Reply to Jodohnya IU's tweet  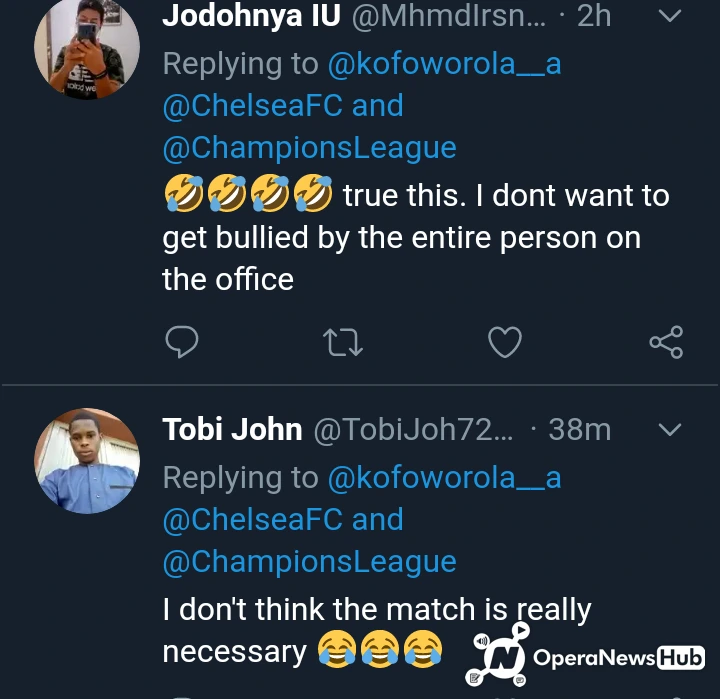181,342
